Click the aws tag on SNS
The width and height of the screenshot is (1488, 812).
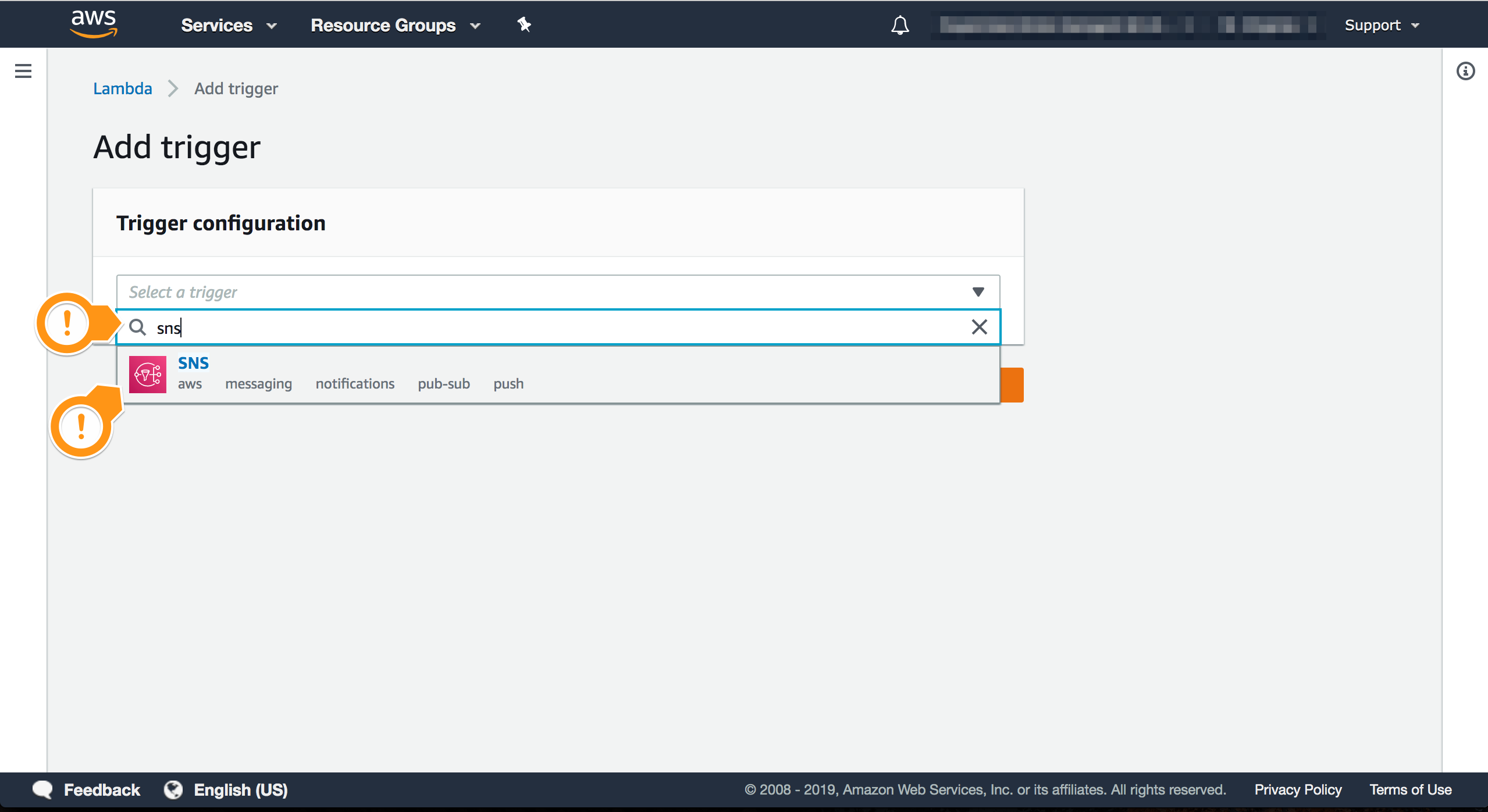[x=190, y=384]
